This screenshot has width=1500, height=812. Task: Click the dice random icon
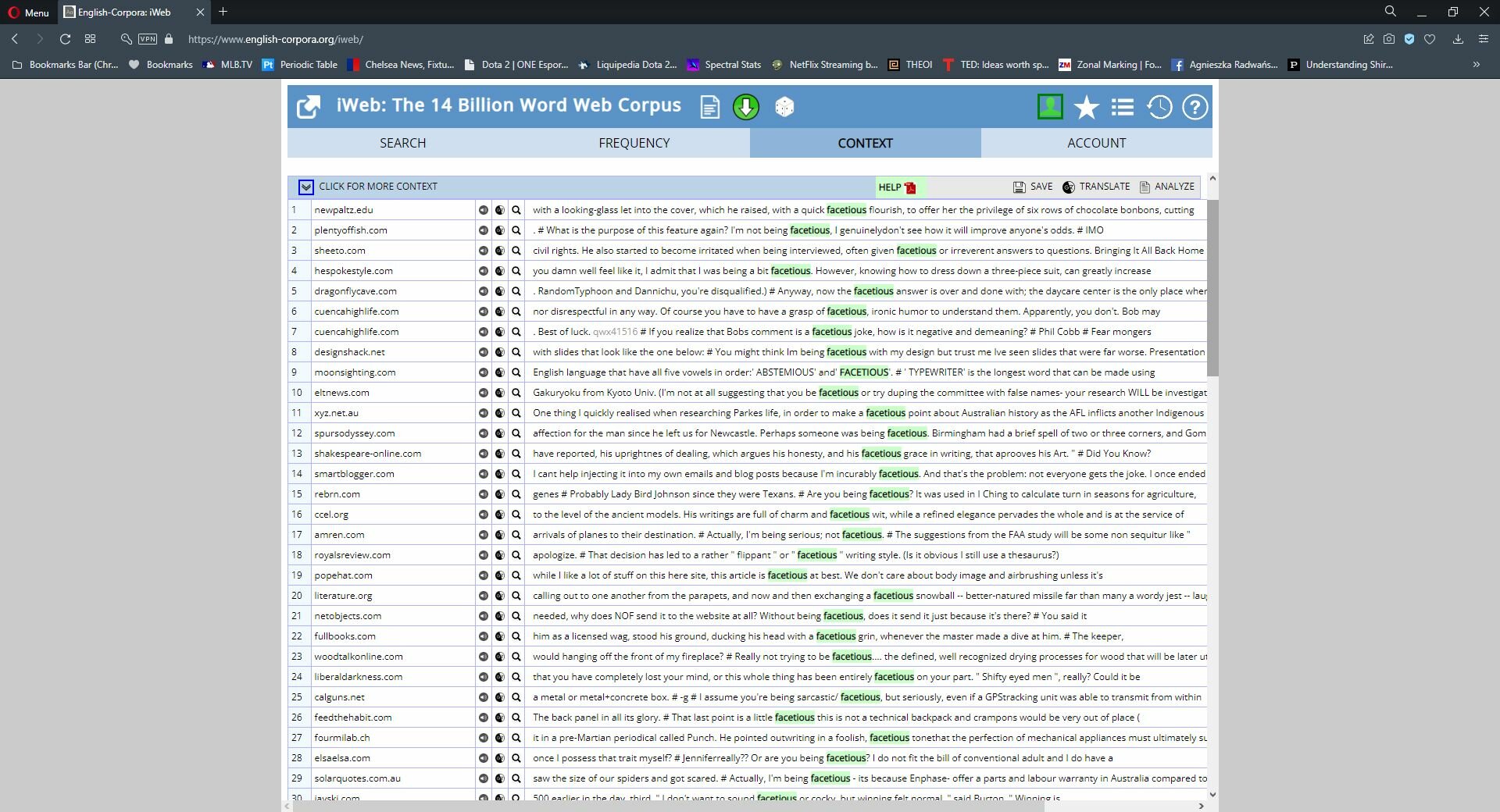[x=784, y=107]
